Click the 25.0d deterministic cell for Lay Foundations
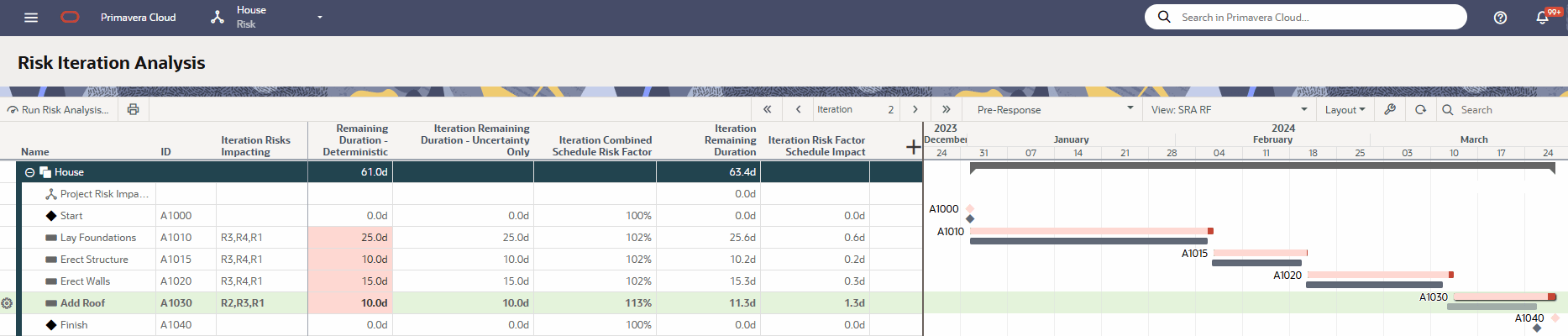Screen dimensions: 1568x336 tap(349, 238)
